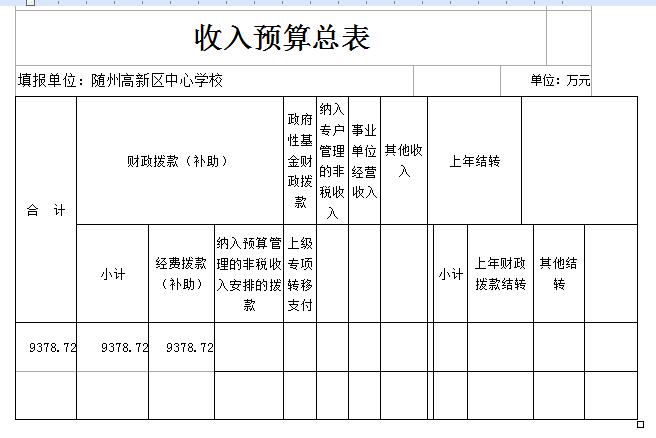
Task: Click the 其他结转 header cell
Action: click(x=559, y=274)
